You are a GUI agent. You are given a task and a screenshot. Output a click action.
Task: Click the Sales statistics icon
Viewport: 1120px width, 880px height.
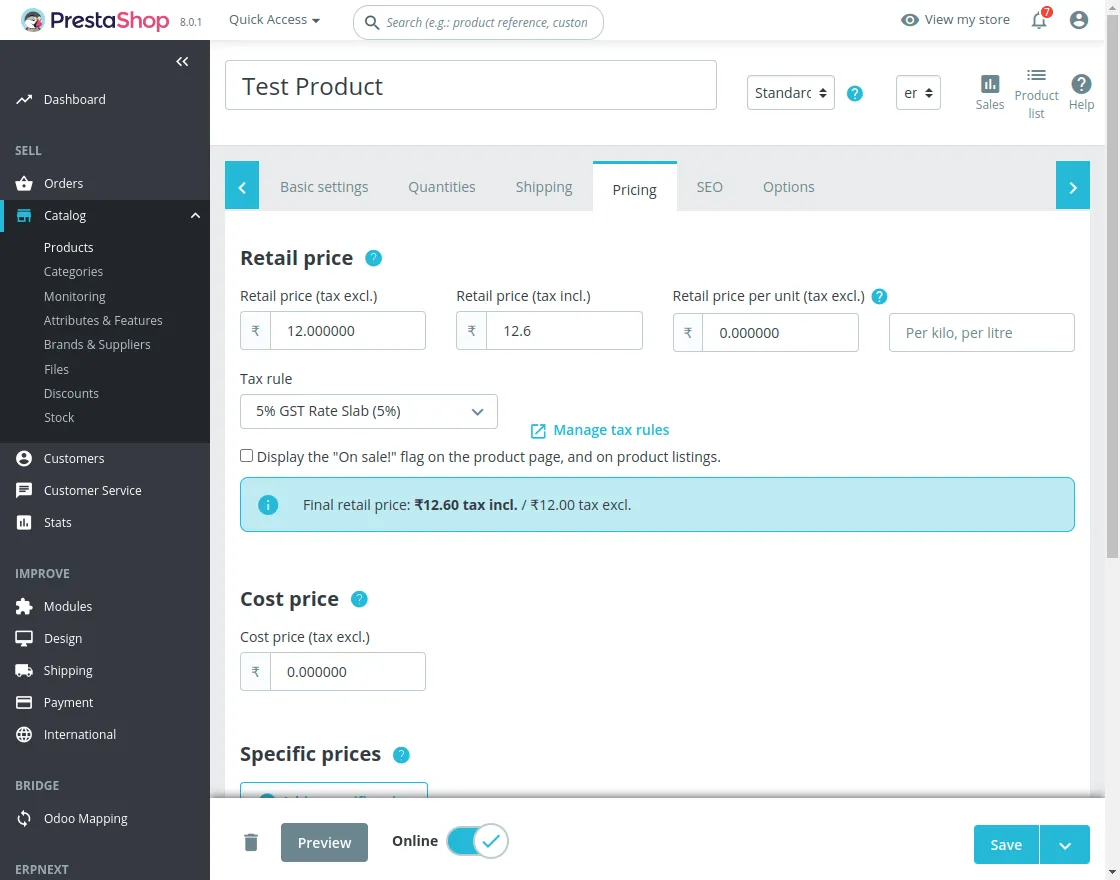point(989,92)
